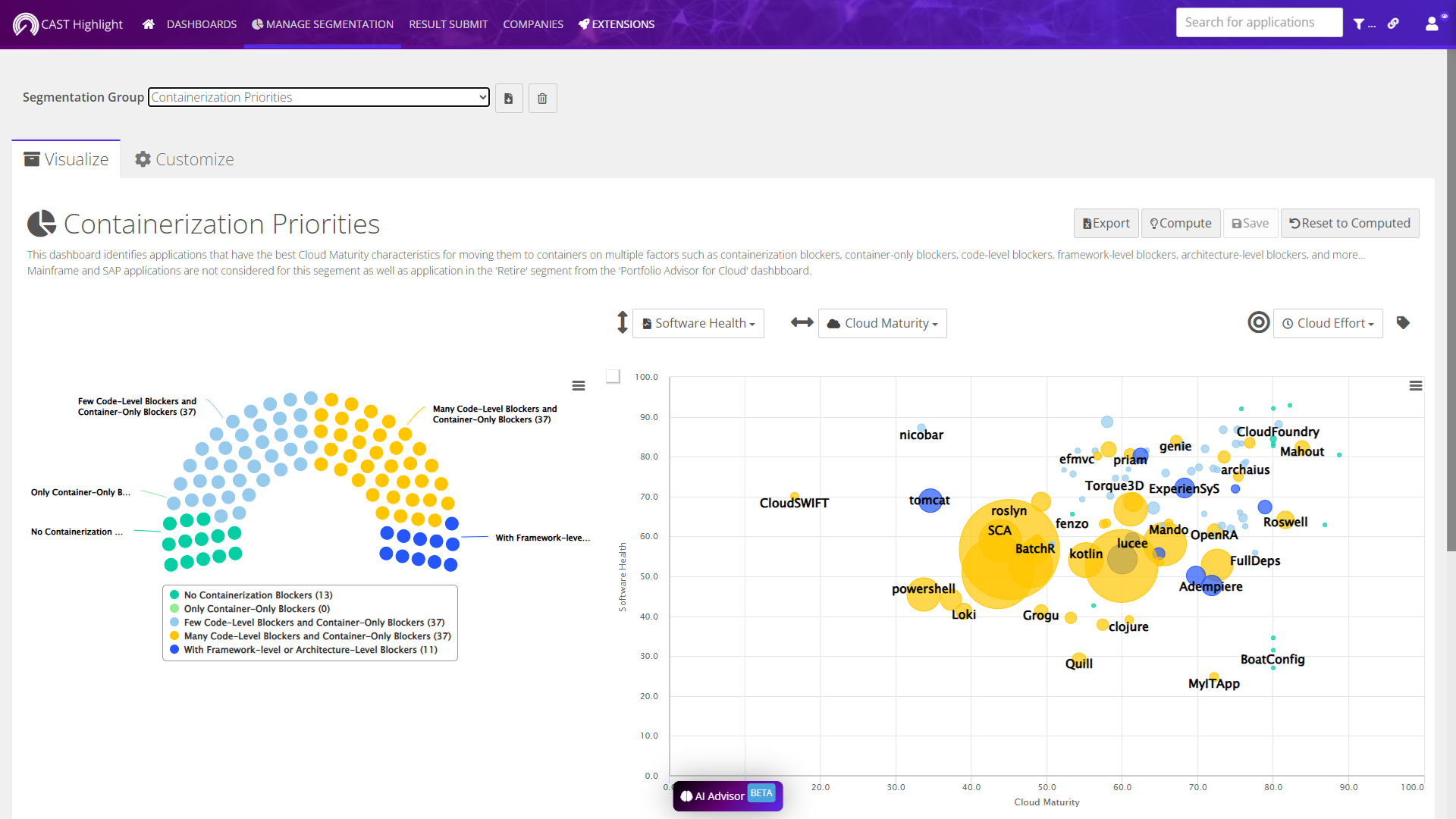Click the link chain icon
The width and height of the screenshot is (1456, 819).
click(x=1393, y=24)
